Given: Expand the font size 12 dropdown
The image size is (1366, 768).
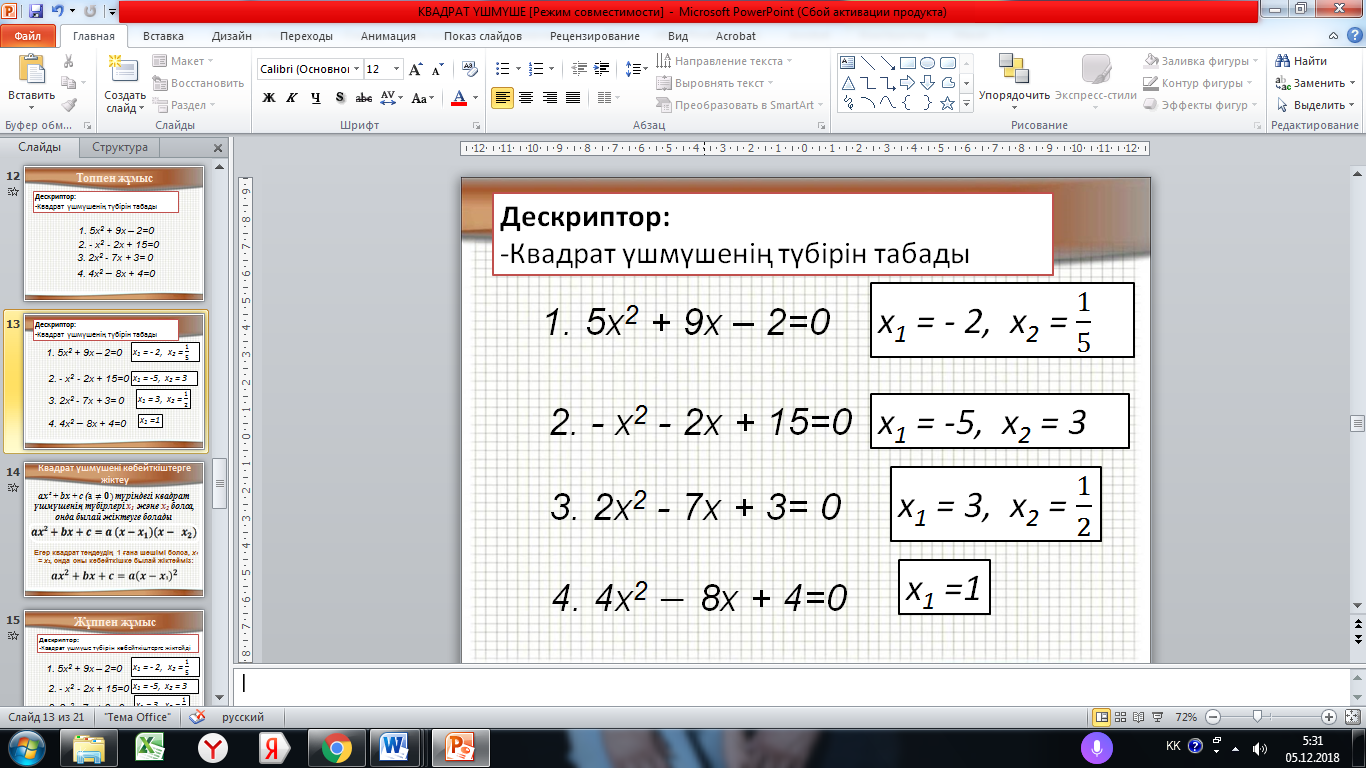Looking at the screenshot, I should 397,70.
